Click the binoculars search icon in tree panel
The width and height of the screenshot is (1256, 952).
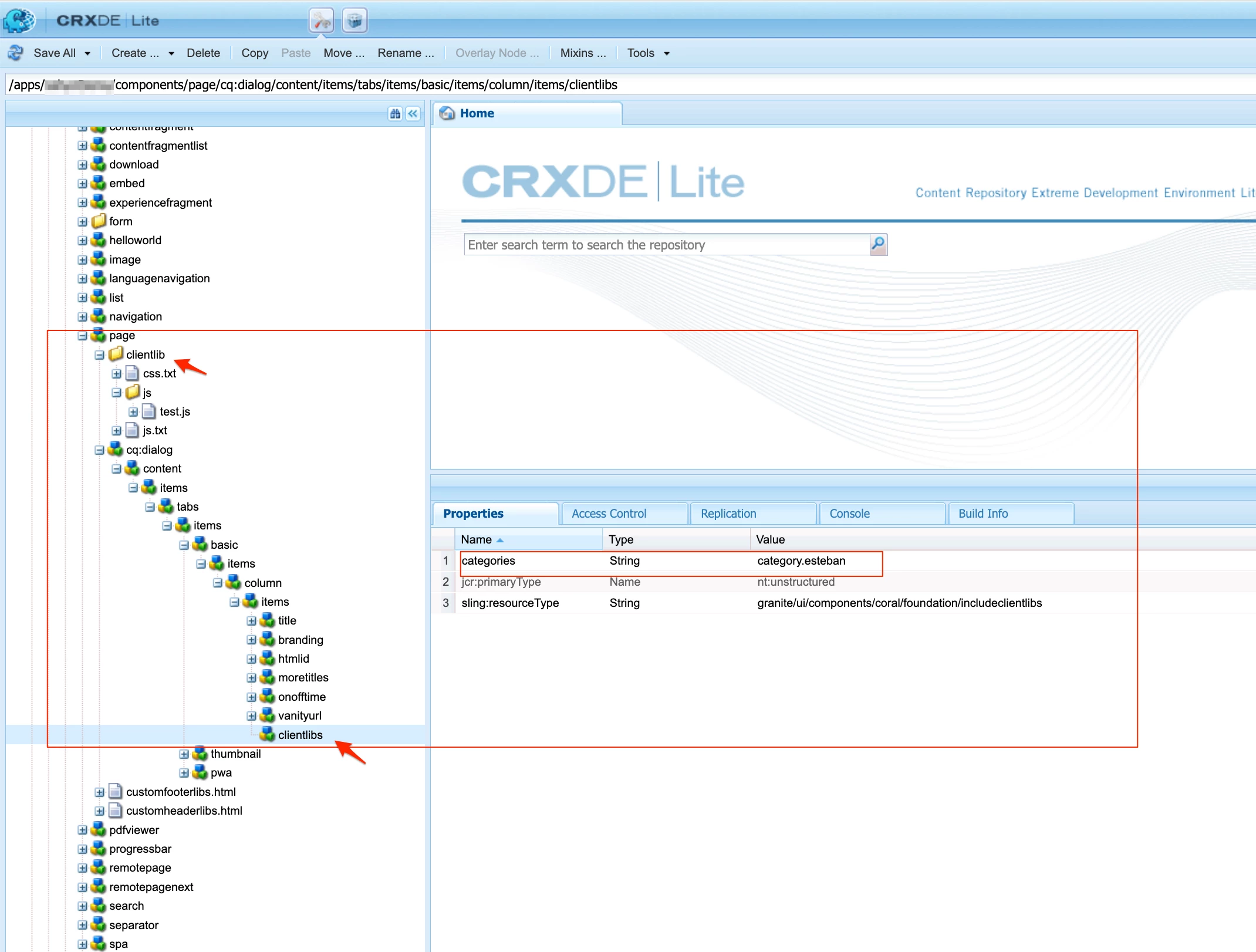(395, 114)
